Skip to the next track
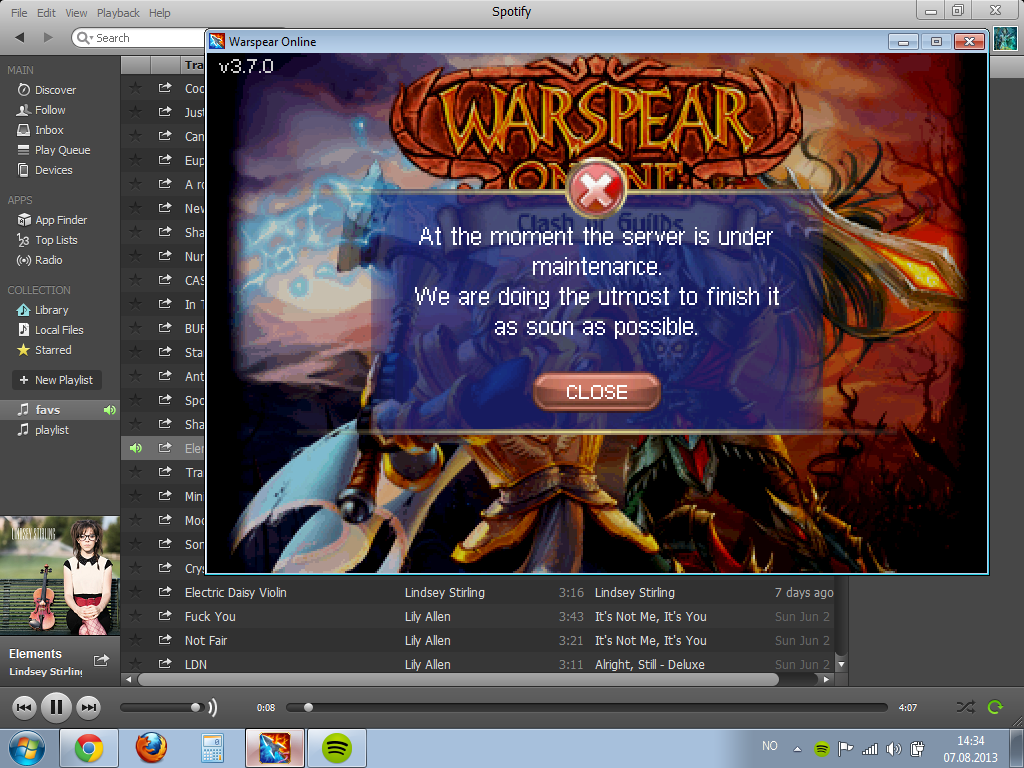The width and height of the screenshot is (1024, 768). pos(88,707)
